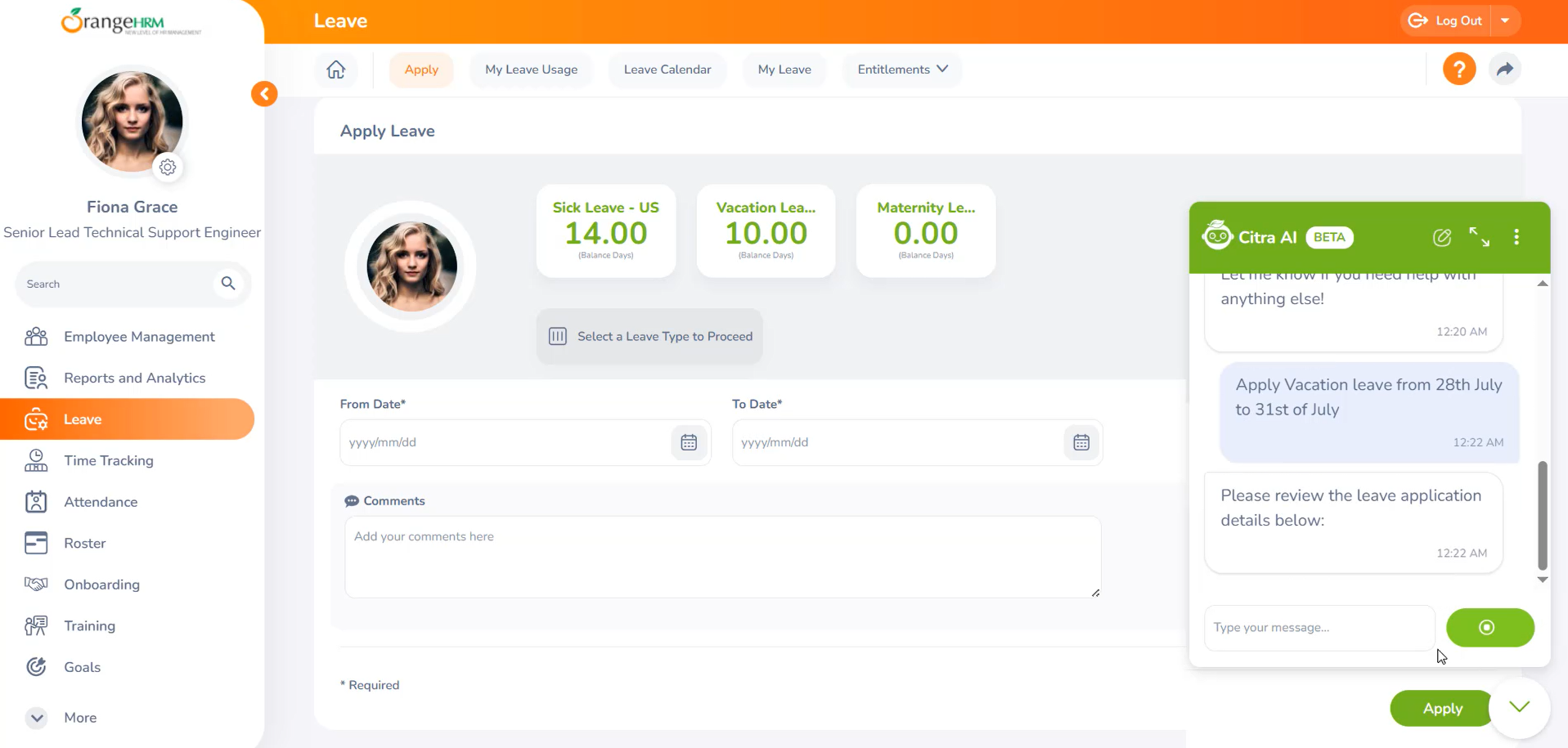Image resolution: width=1568 pixels, height=748 pixels.
Task: Open the Log Out dropdown arrow
Action: click(x=1505, y=21)
